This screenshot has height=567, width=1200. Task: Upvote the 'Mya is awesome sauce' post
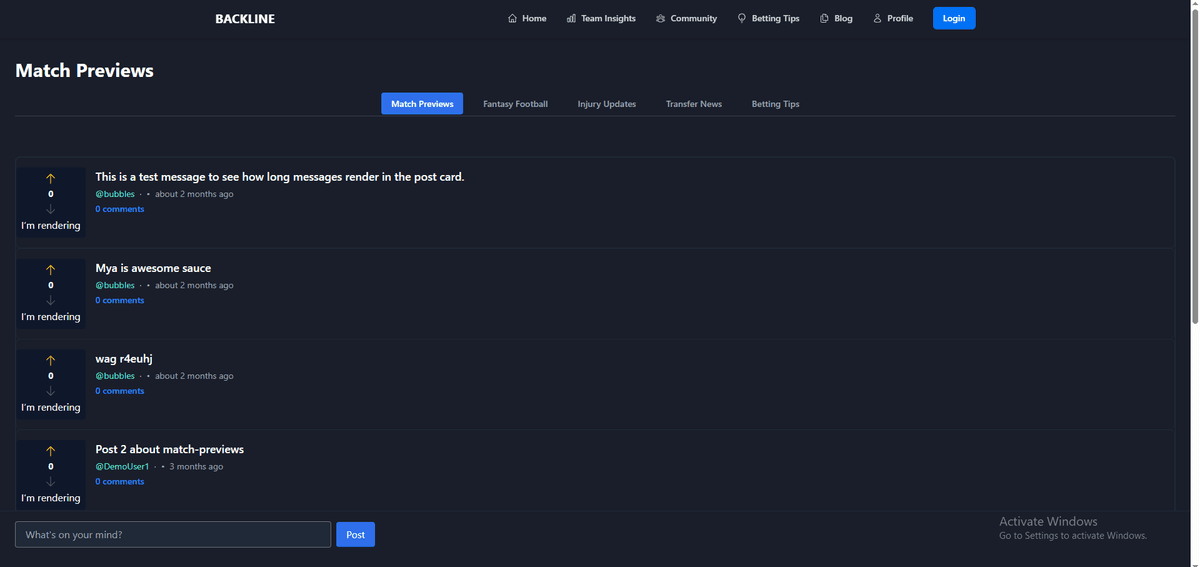point(51,269)
